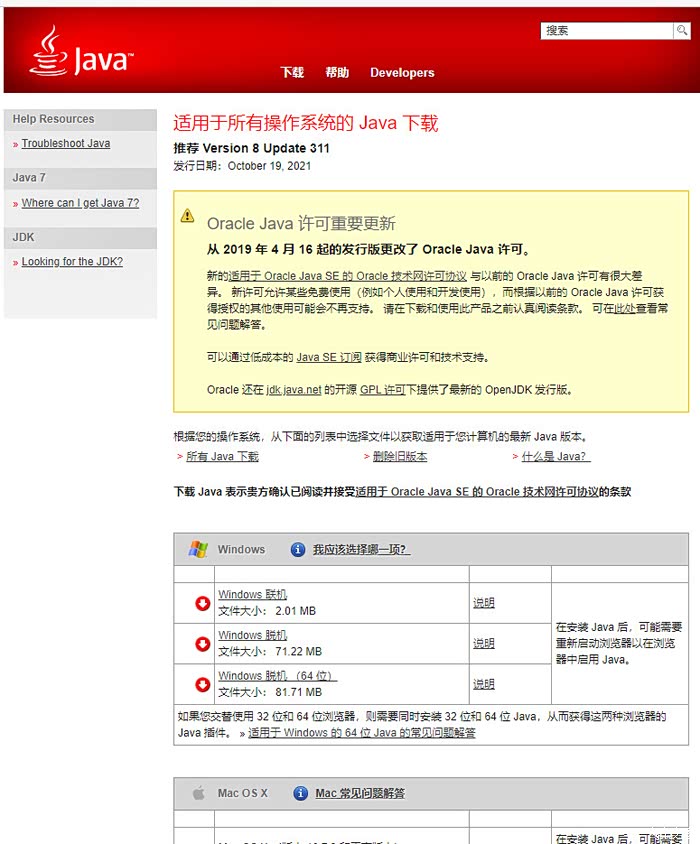Open the 什么是 Java? link

556,456
